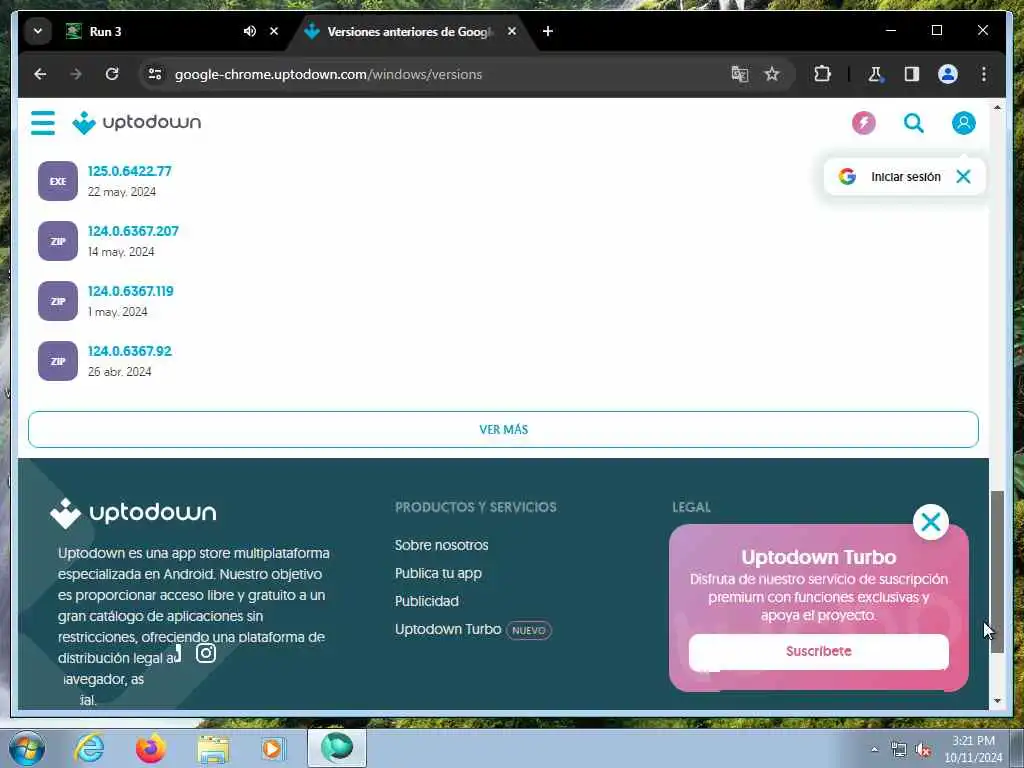Click the footer Uptodown logo

(x=133, y=513)
